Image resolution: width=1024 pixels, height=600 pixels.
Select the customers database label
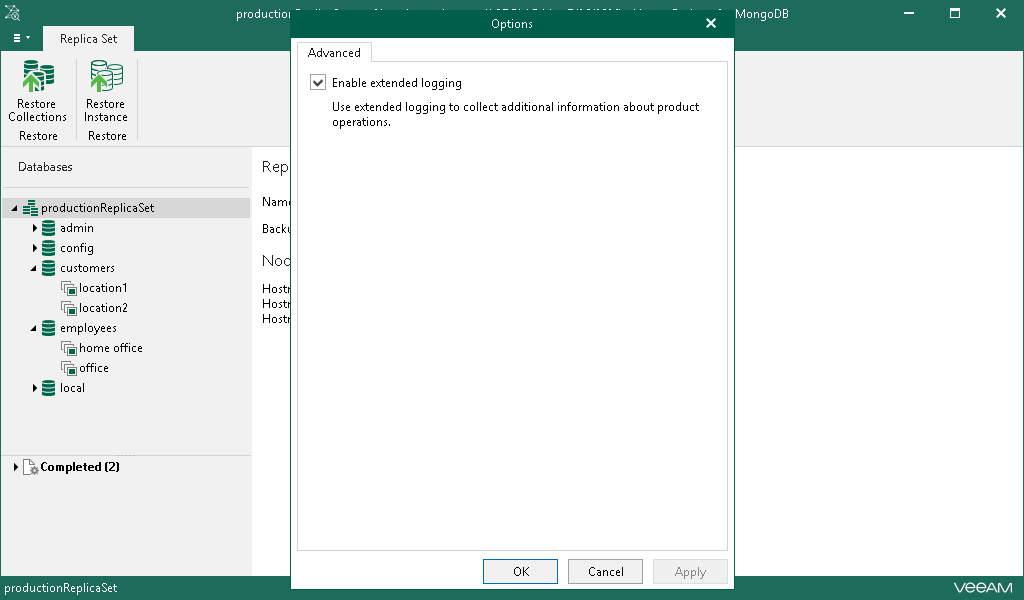[x=88, y=268]
